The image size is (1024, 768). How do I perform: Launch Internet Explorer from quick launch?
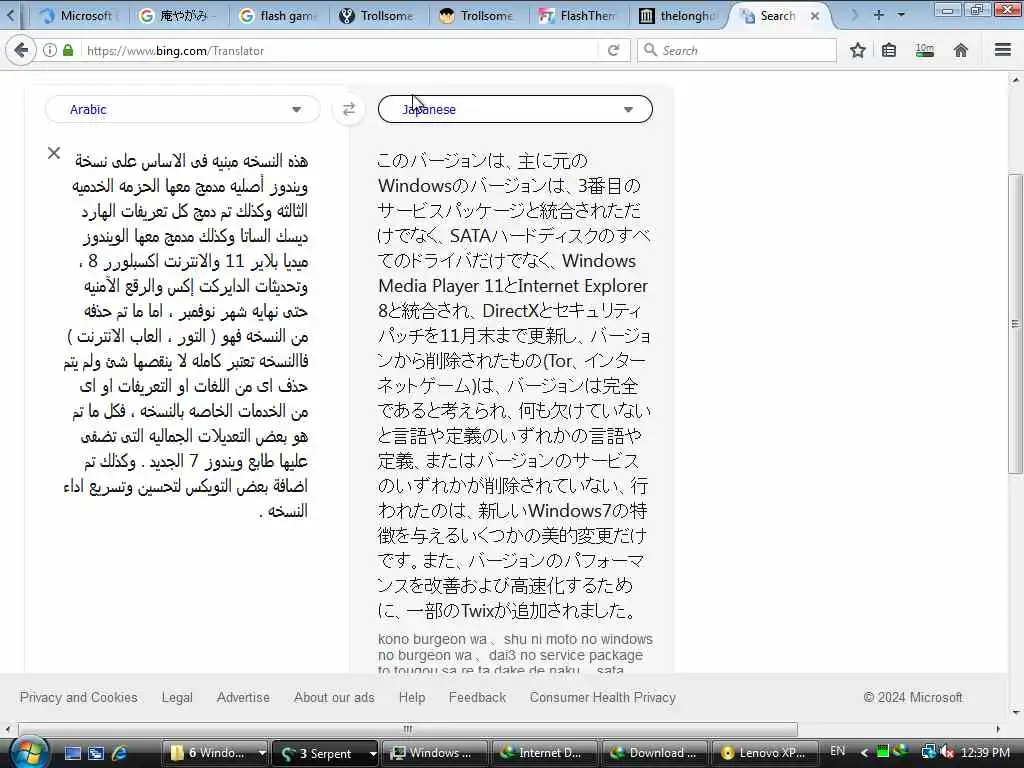coord(119,753)
